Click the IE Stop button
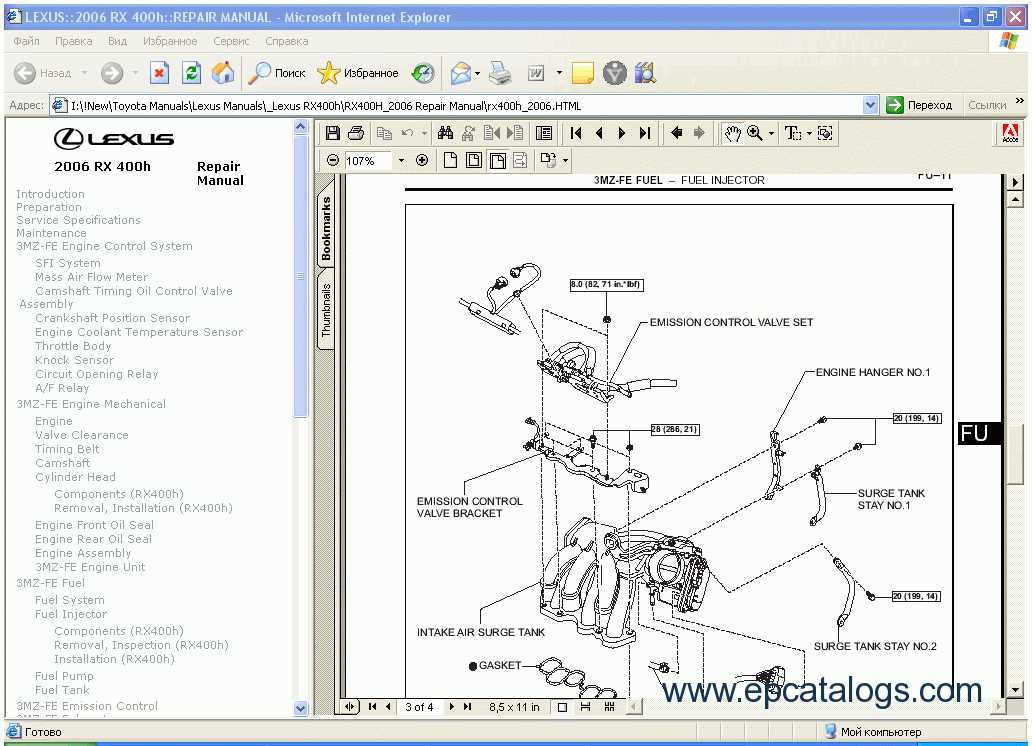The image size is (1032, 746). click(x=159, y=73)
